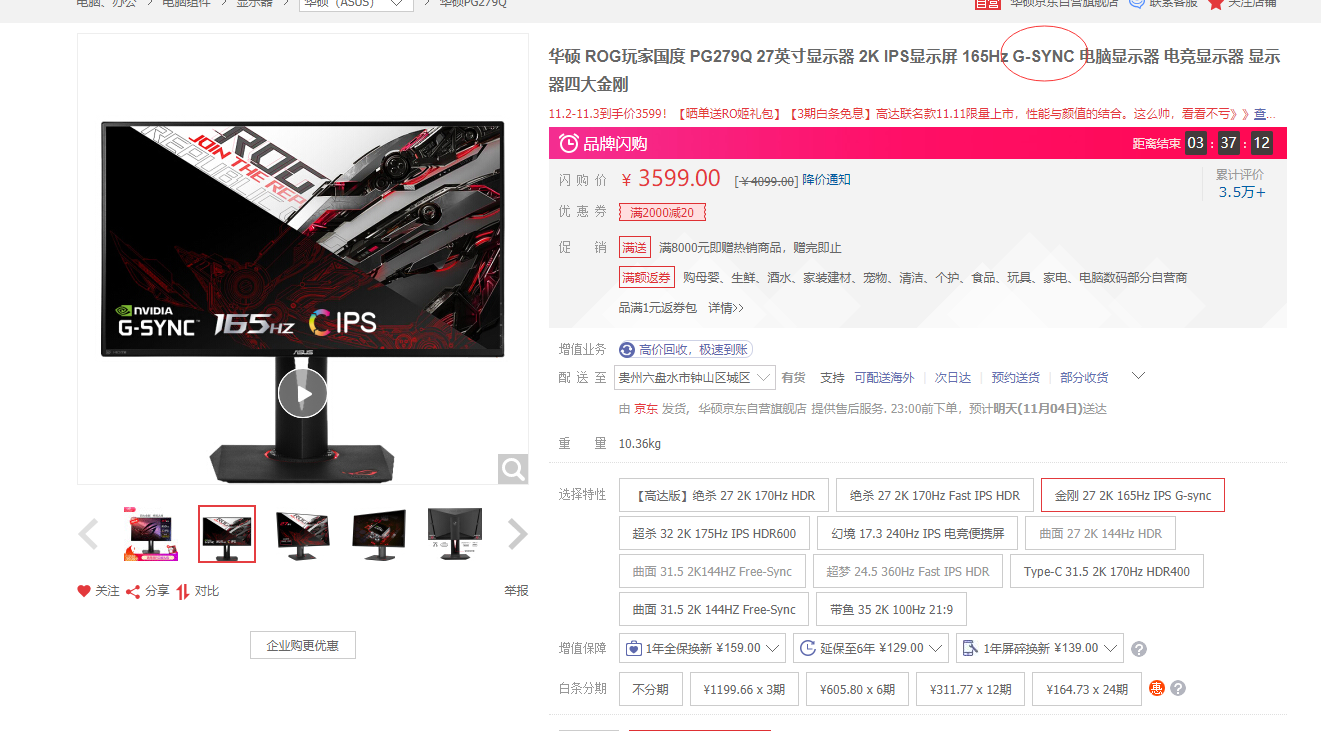The width and height of the screenshot is (1321, 731).
Task: Select the third thumbnail showing angled monitor
Action: 303,534
